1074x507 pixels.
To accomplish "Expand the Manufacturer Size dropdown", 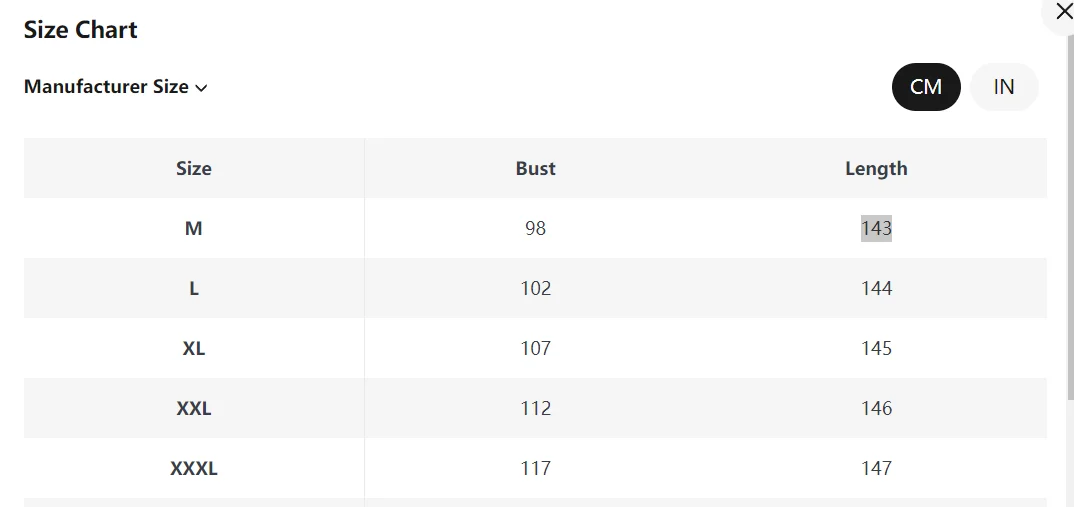I will pyautogui.click(x=116, y=87).
